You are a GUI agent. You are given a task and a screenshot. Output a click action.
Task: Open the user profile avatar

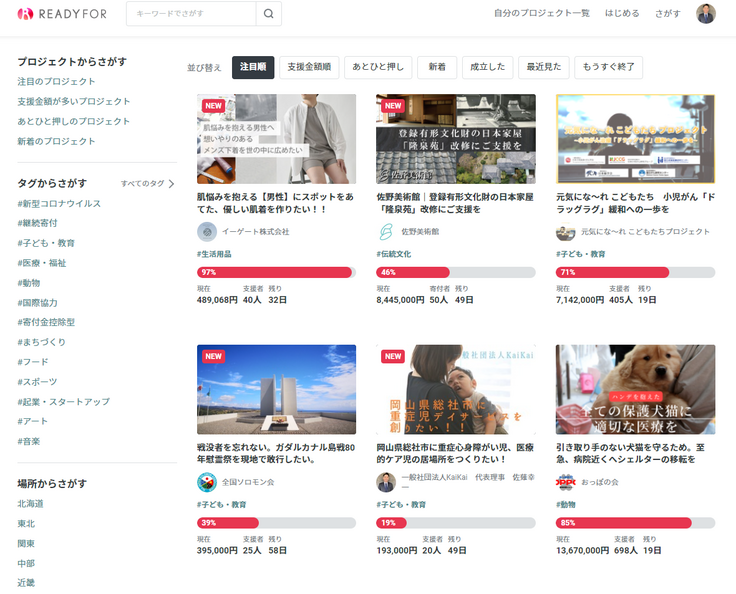pyautogui.click(x=706, y=14)
